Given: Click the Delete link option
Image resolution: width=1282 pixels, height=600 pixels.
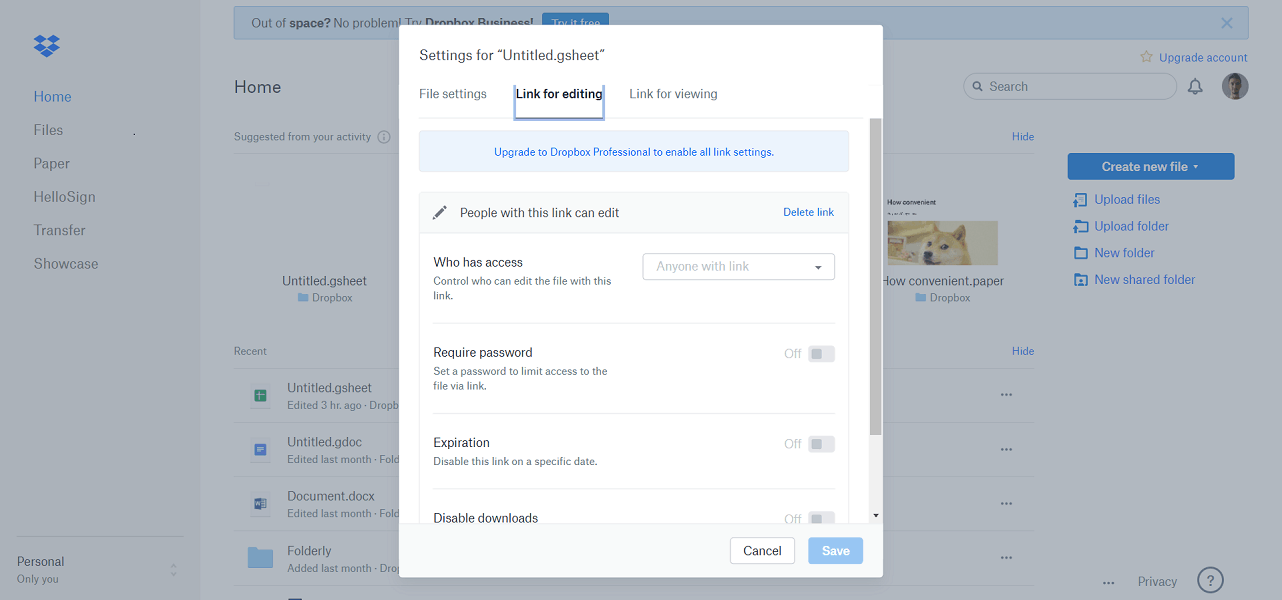Looking at the screenshot, I should click(x=808, y=212).
